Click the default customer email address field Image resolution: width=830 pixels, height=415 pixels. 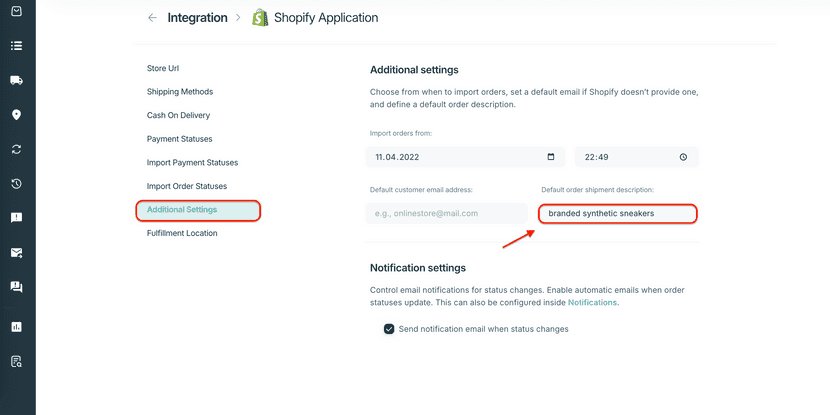pyautogui.click(x=448, y=213)
